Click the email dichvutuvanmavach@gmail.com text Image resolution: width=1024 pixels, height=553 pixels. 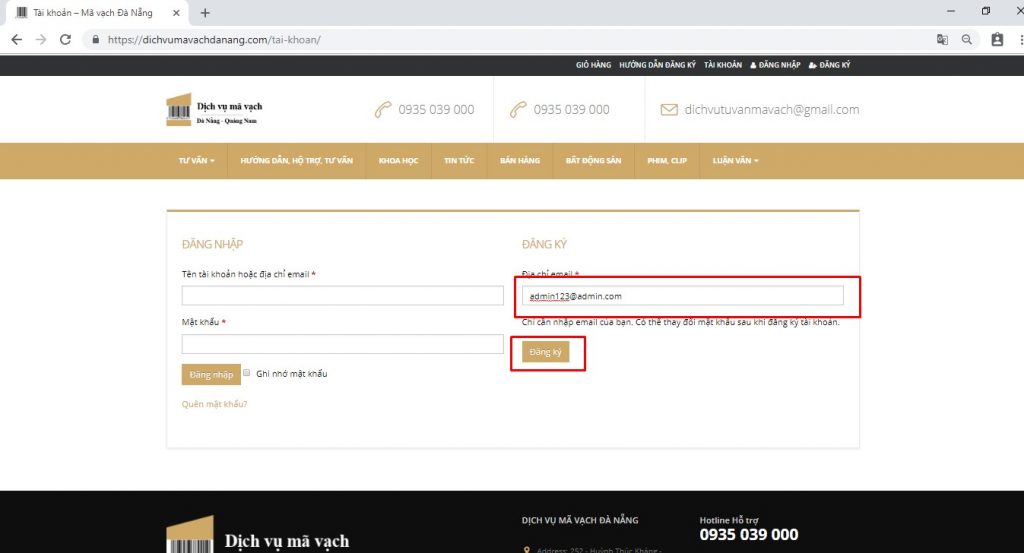pyautogui.click(x=771, y=110)
